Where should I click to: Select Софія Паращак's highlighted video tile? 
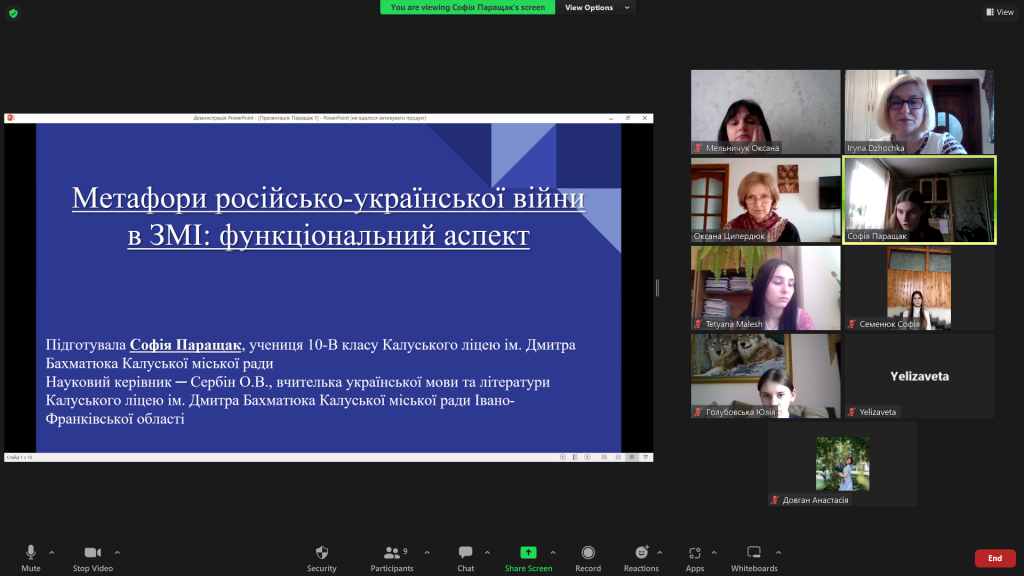coord(919,200)
